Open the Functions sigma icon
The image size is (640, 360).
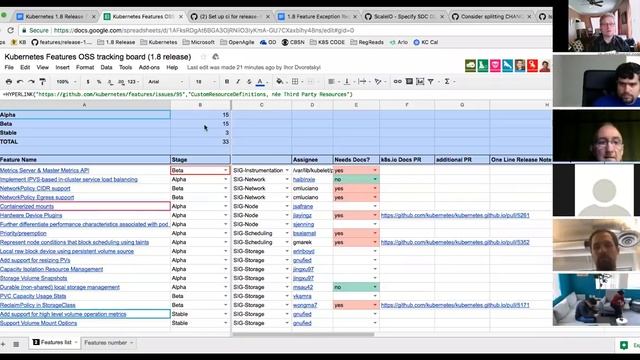447,82
